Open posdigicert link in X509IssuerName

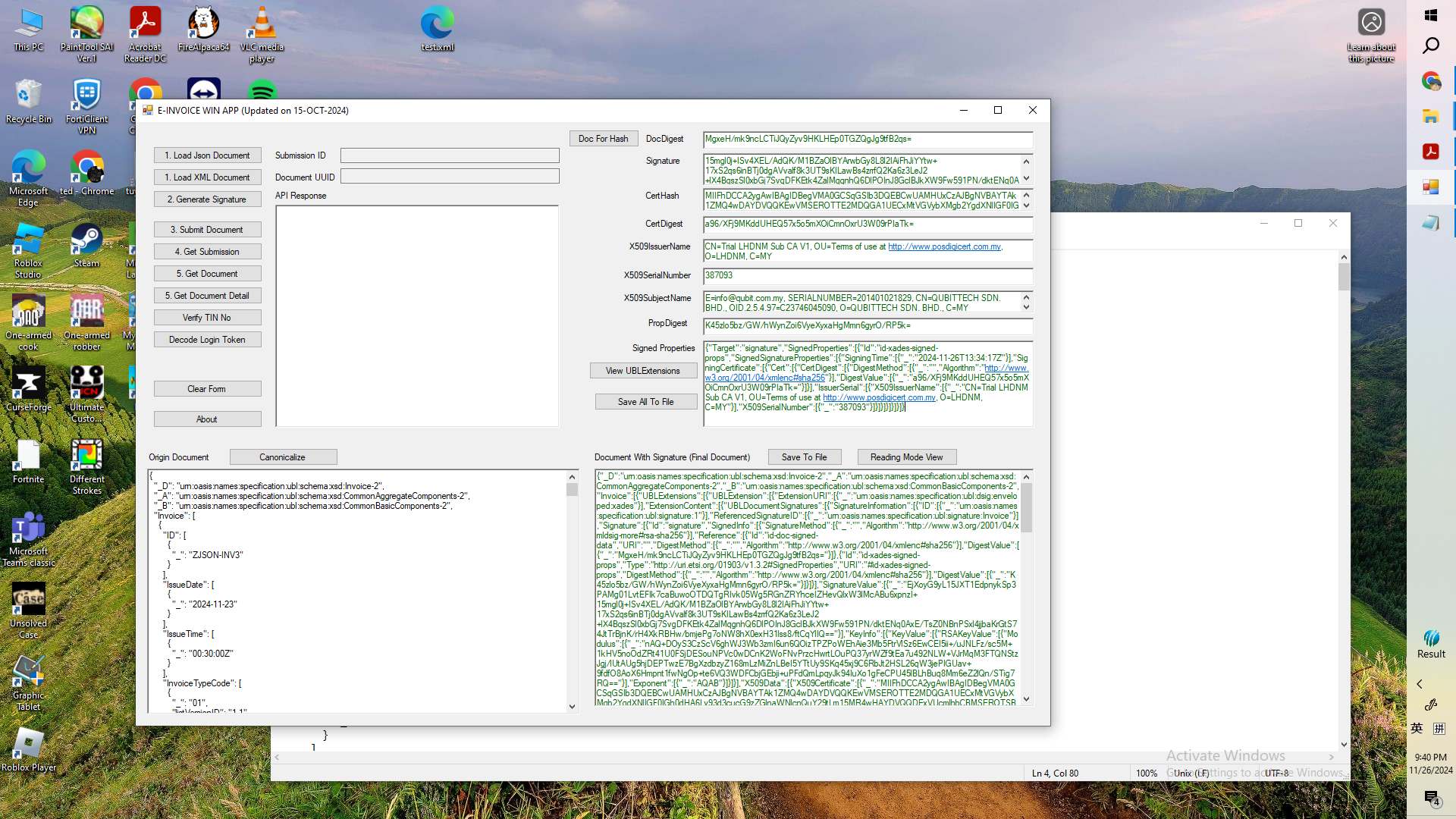(x=944, y=246)
